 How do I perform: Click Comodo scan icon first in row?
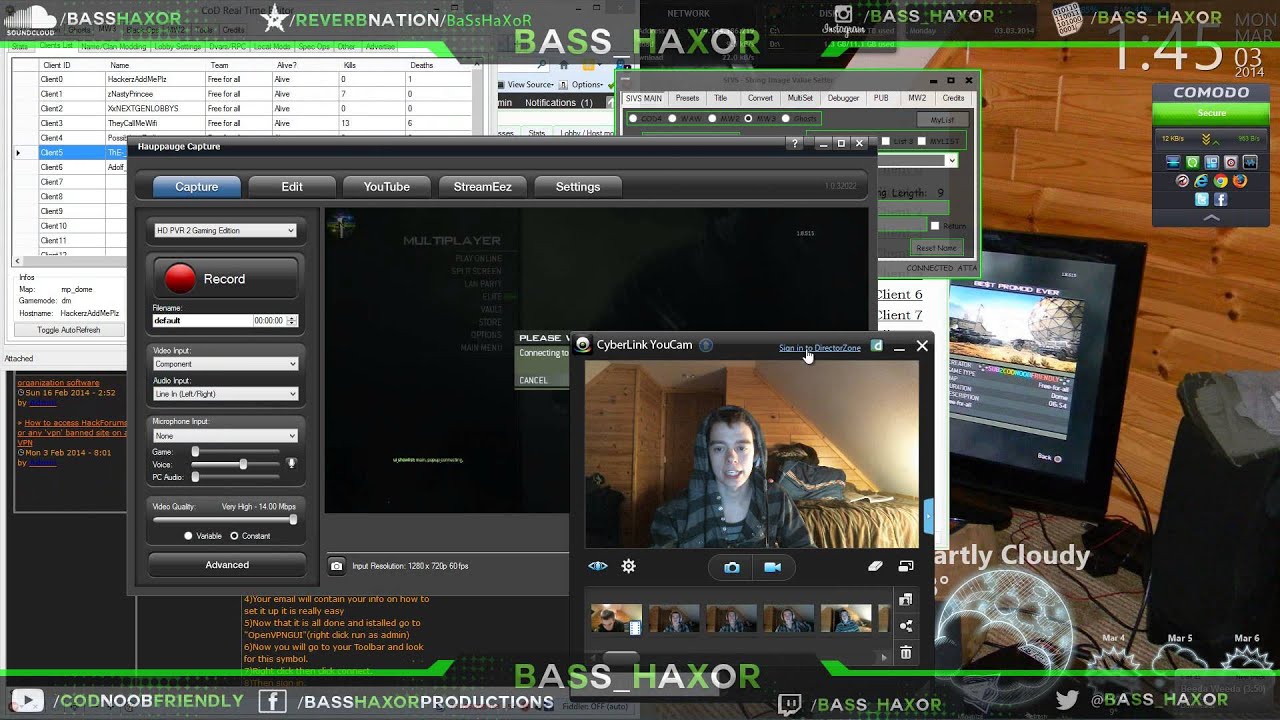point(1173,162)
